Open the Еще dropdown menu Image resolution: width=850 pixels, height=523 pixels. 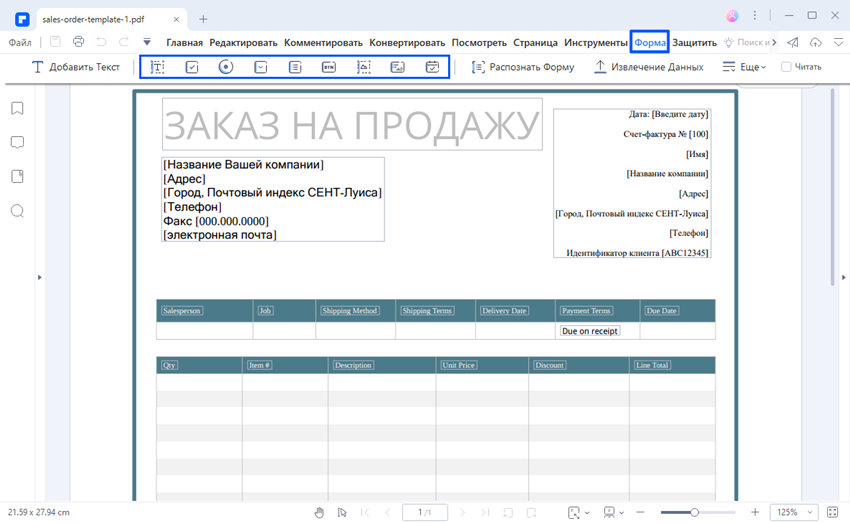(744, 67)
